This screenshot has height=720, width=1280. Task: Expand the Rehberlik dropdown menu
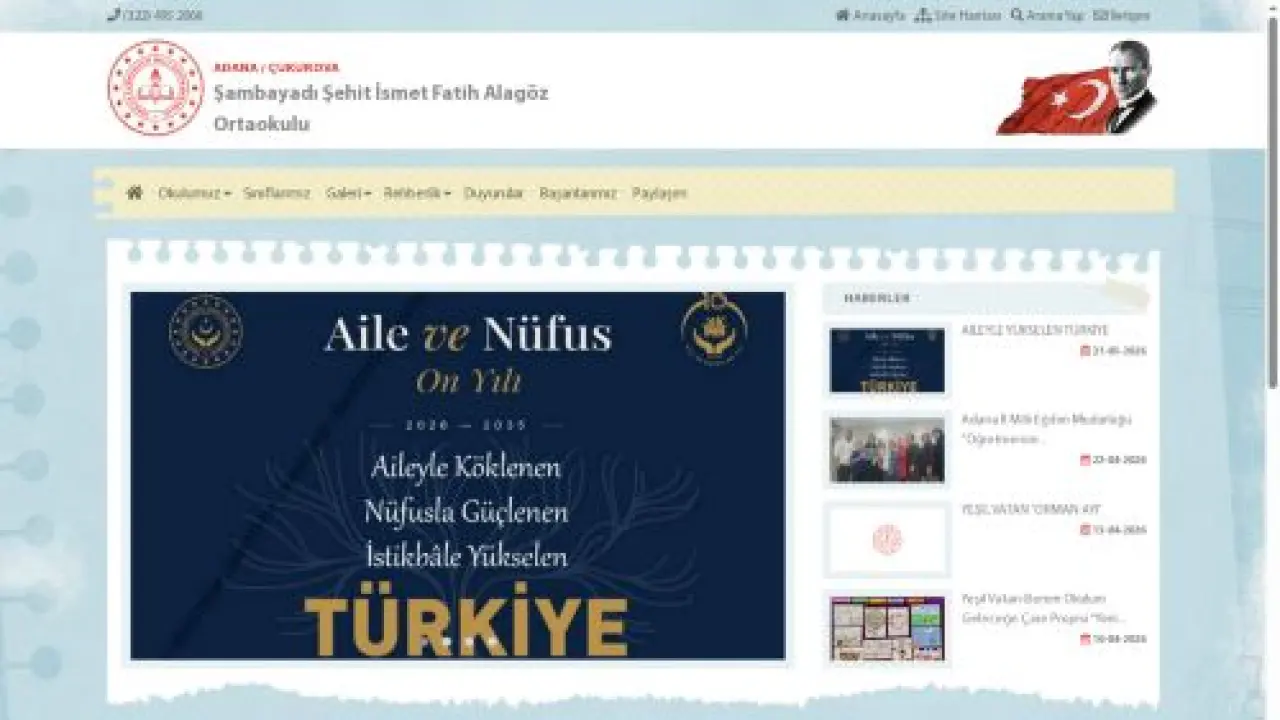417,193
